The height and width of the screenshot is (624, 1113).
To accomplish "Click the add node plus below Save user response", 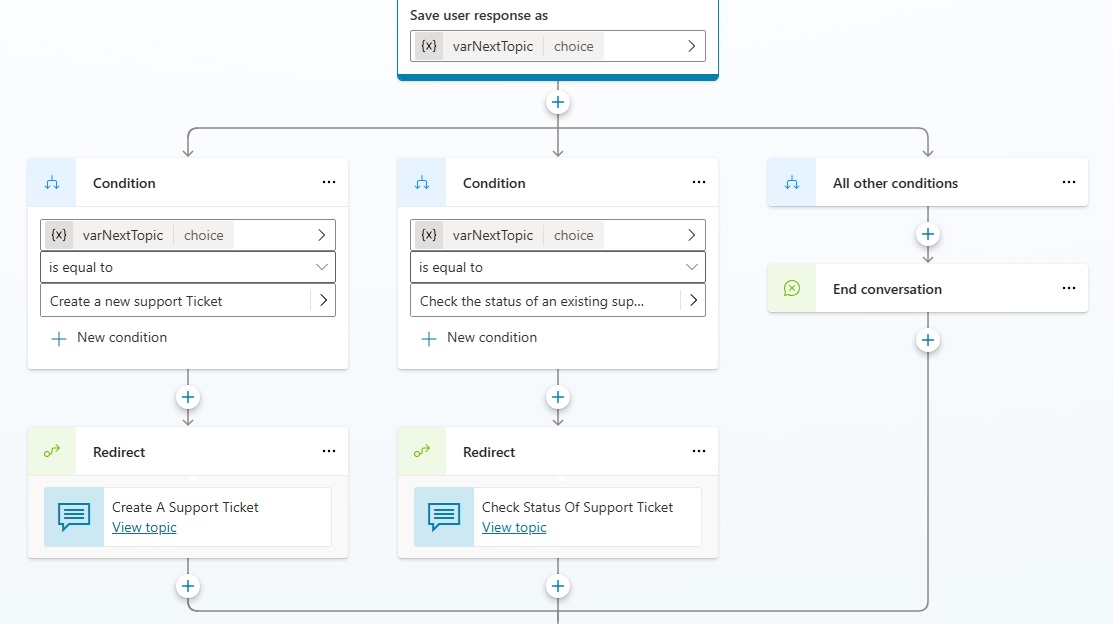I will (x=558, y=102).
